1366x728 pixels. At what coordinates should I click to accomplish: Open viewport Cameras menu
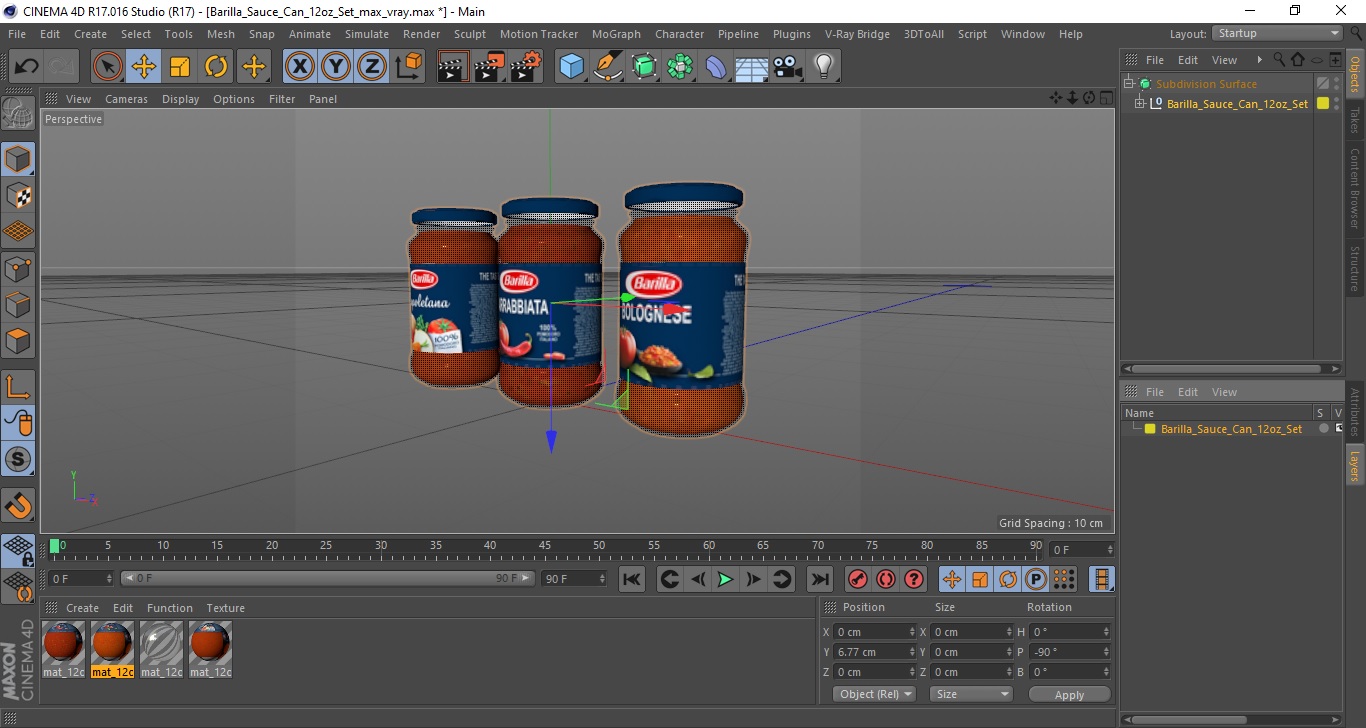[x=126, y=99]
